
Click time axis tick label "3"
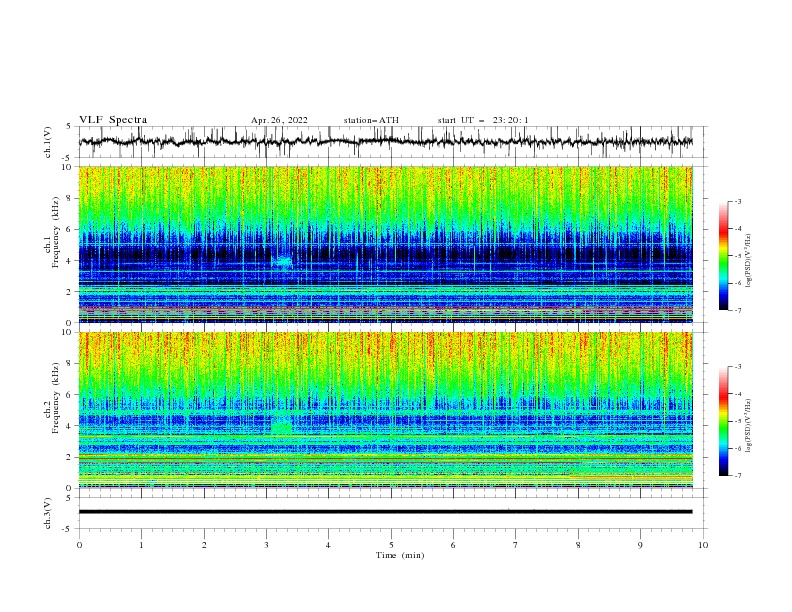(266, 545)
